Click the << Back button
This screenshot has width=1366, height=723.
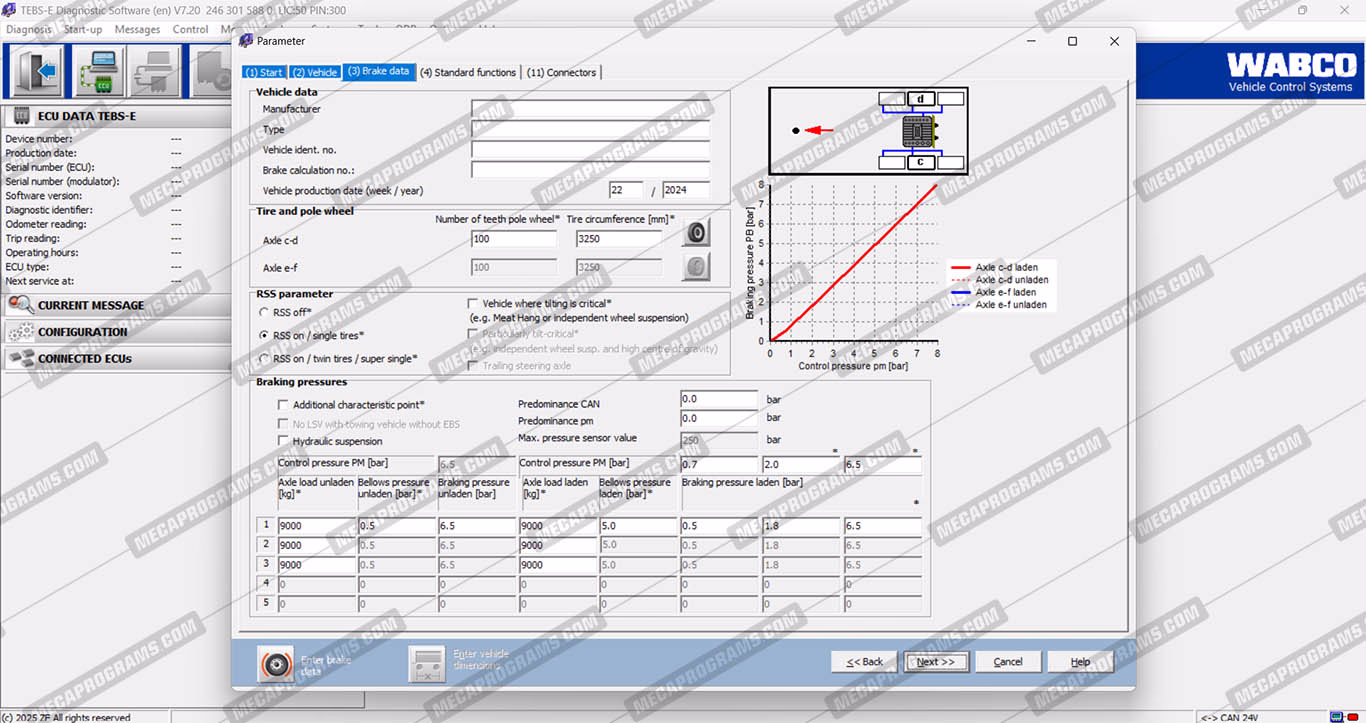coord(865,662)
